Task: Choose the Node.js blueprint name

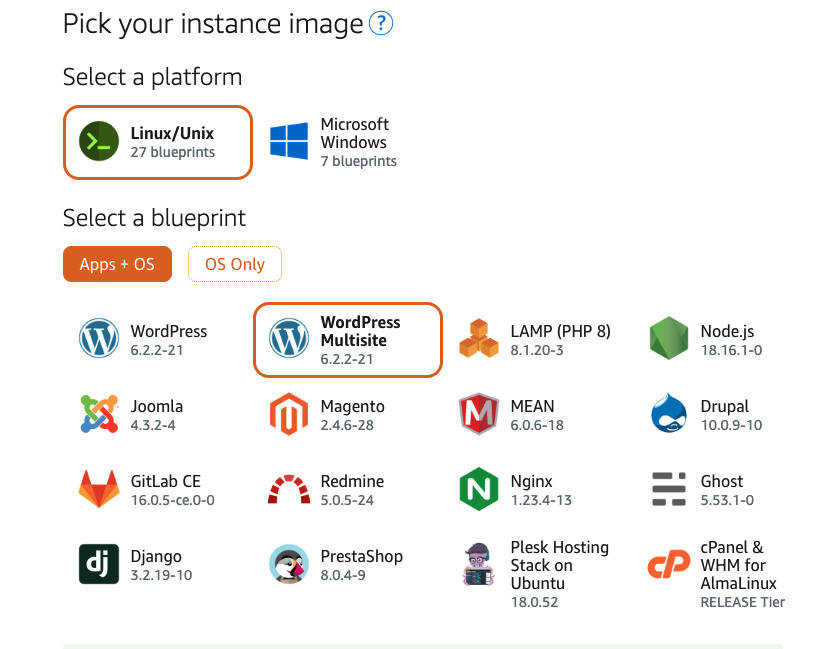Action: pyautogui.click(x=727, y=331)
